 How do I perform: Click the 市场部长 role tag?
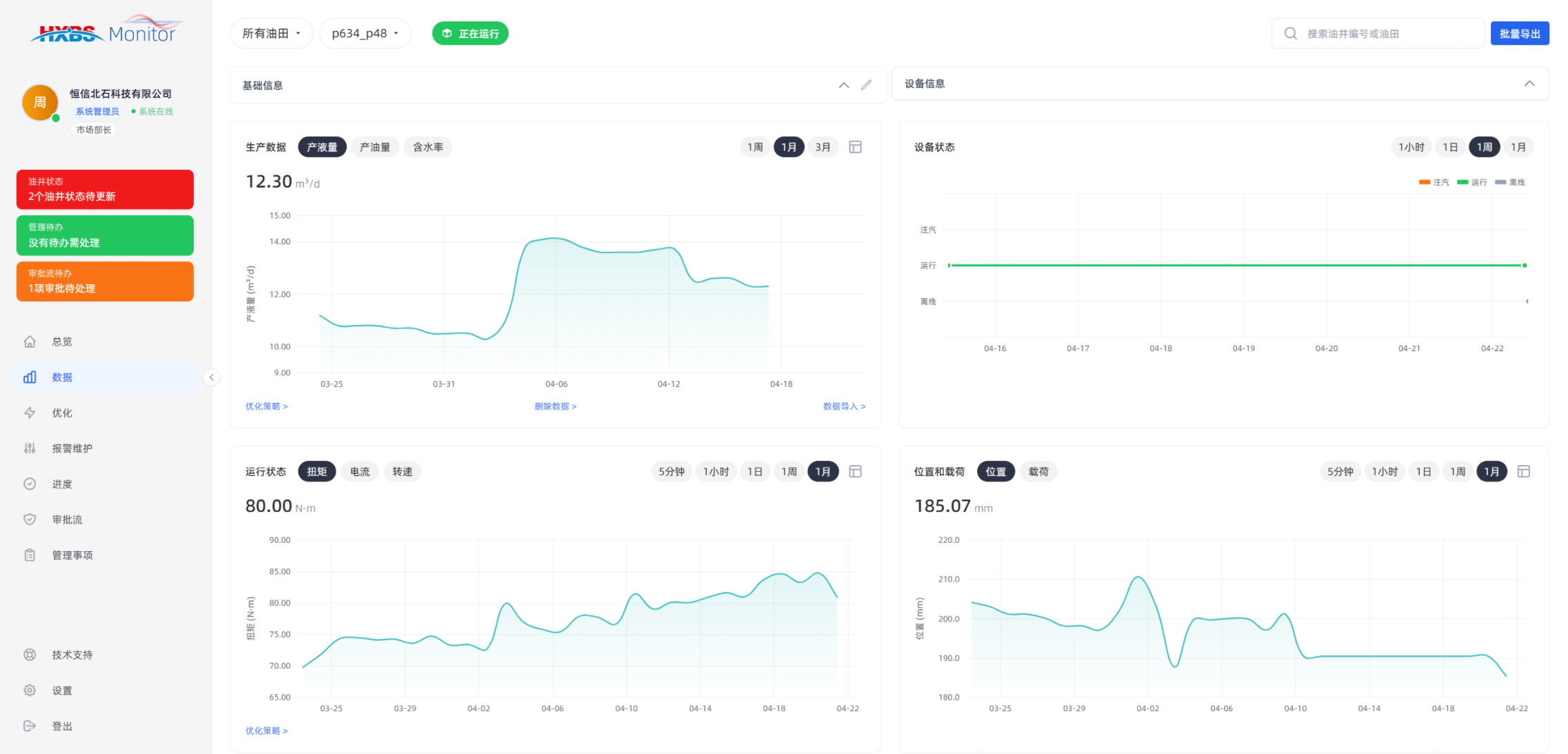coord(94,130)
